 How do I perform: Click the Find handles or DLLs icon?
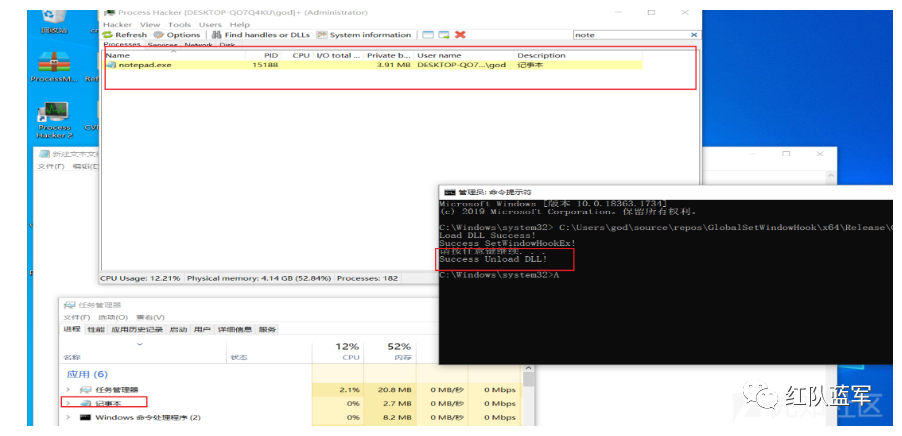click(x=216, y=35)
